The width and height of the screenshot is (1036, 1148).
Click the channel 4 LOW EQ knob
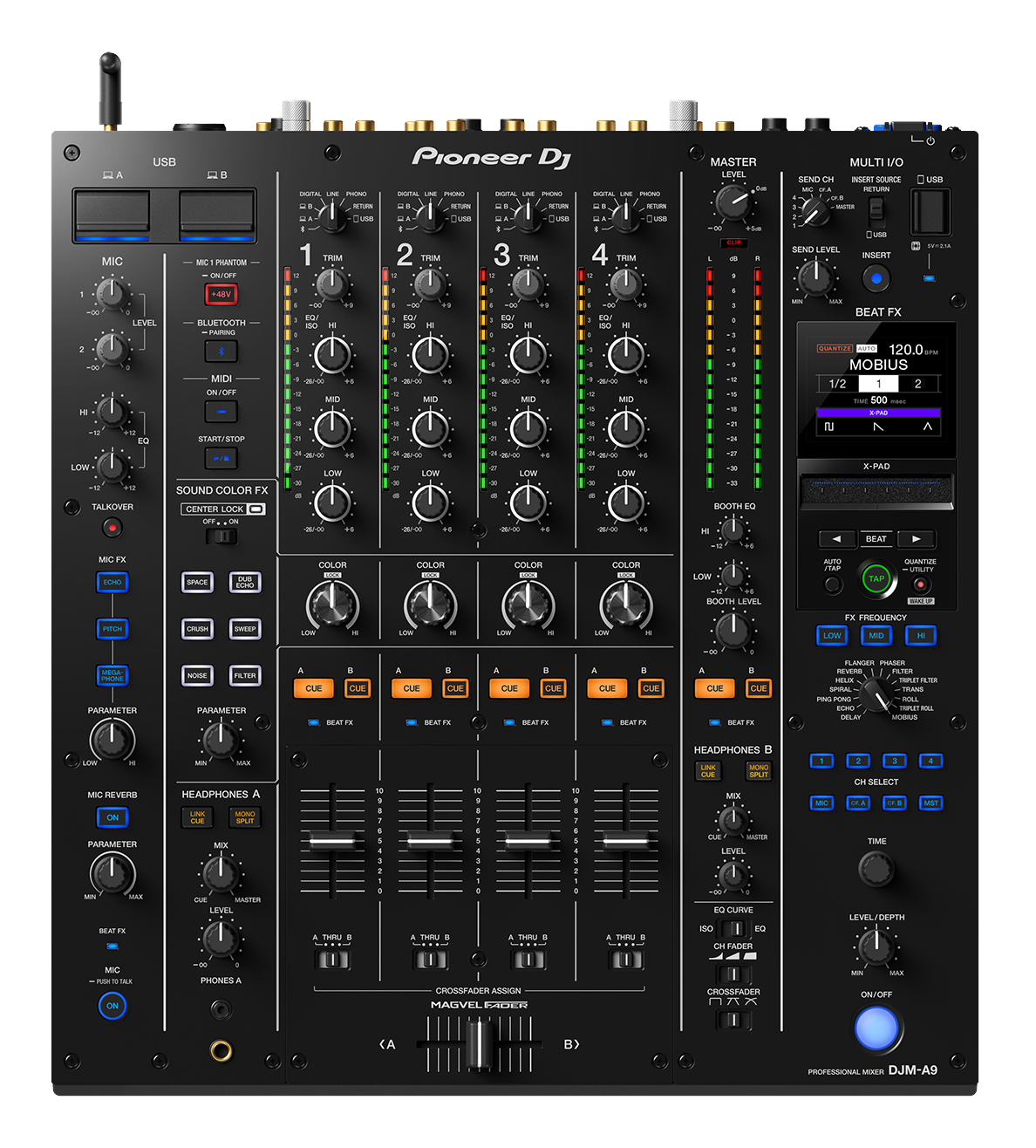tap(625, 502)
